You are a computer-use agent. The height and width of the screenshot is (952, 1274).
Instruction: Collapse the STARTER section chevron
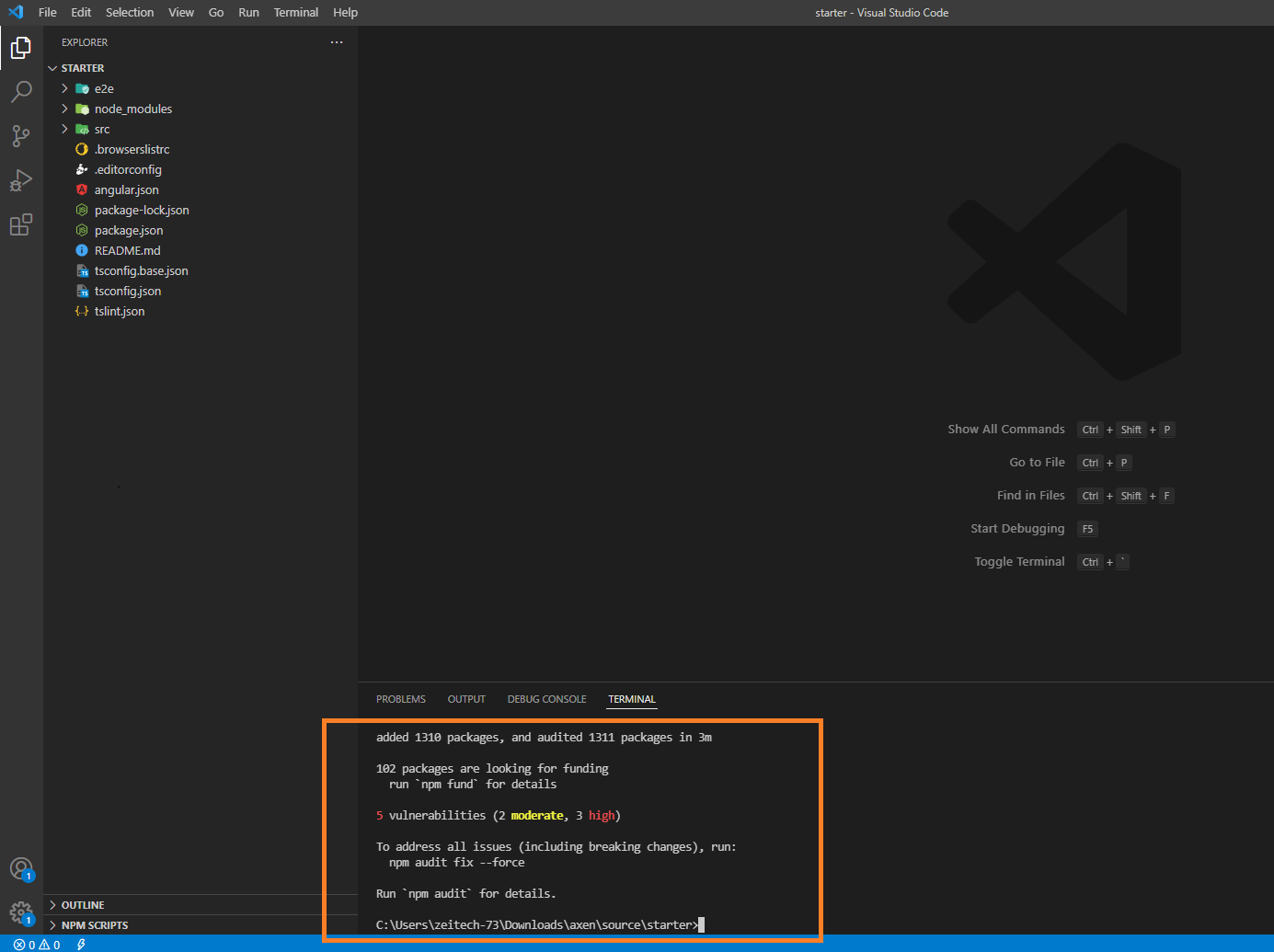point(52,69)
